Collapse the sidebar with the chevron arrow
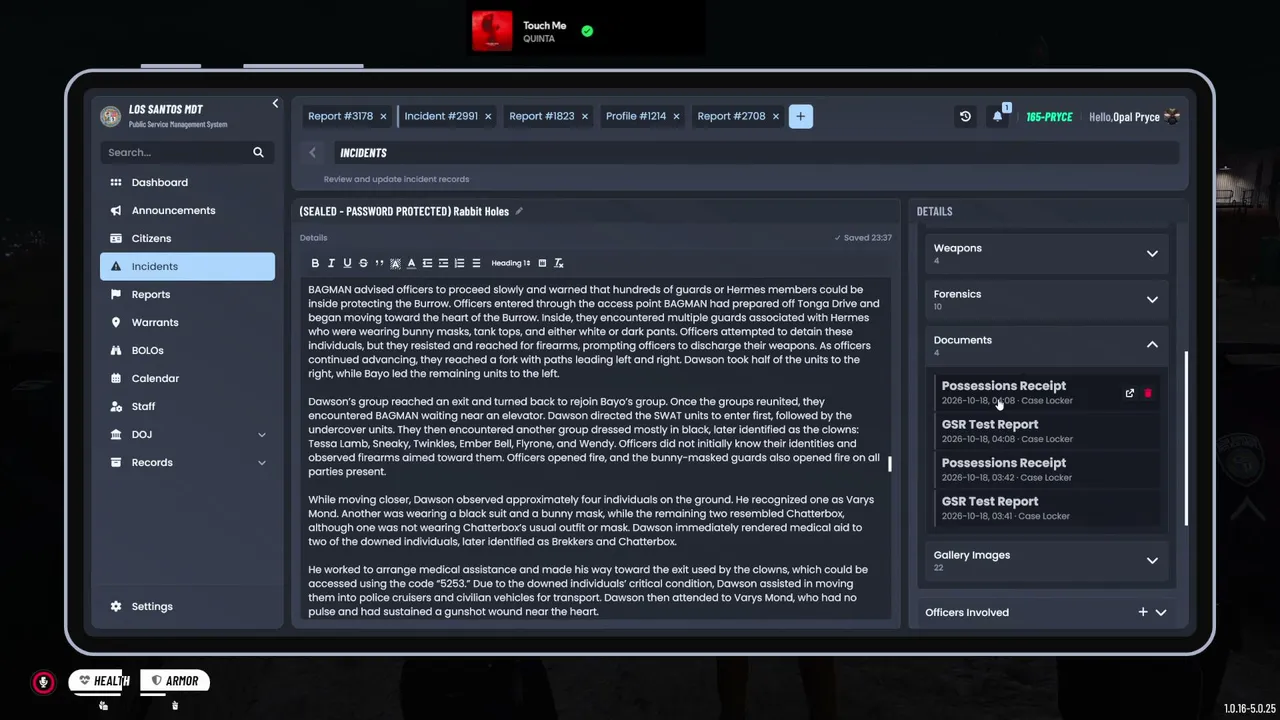Viewport: 1280px width, 720px height. pos(275,103)
